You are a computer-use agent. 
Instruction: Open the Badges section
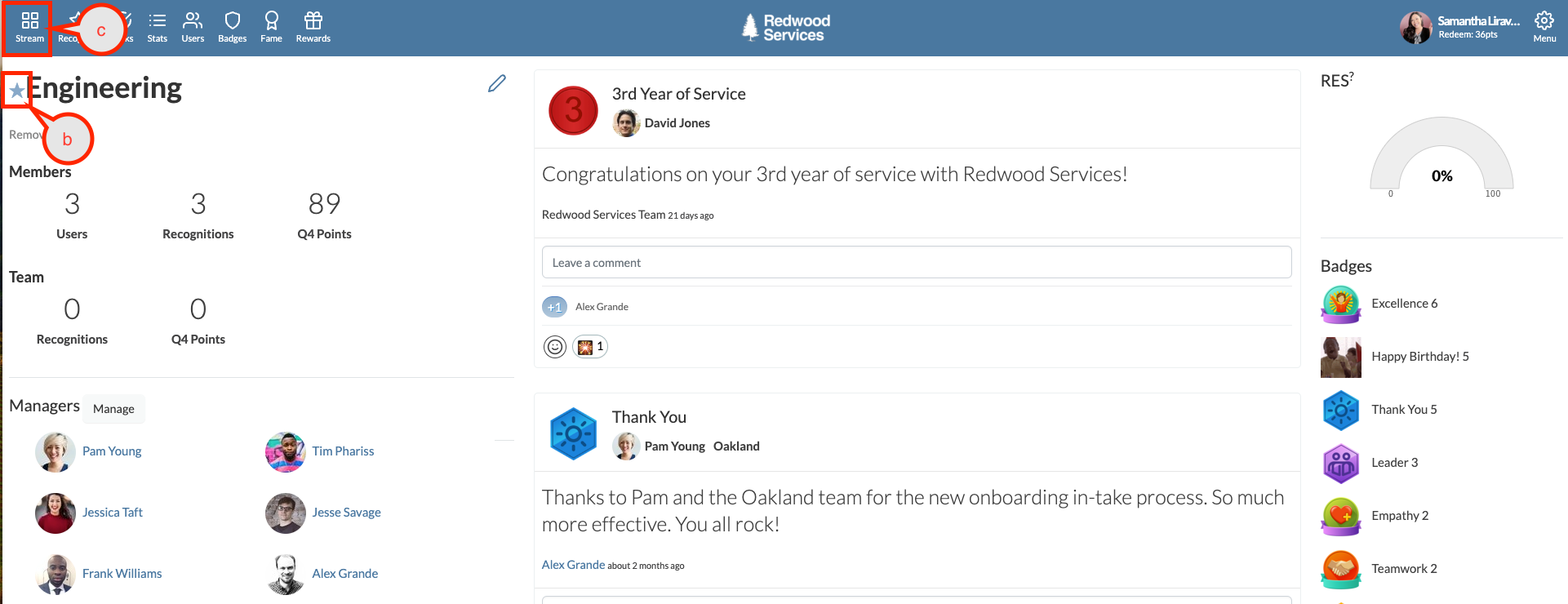click(232, 27)
